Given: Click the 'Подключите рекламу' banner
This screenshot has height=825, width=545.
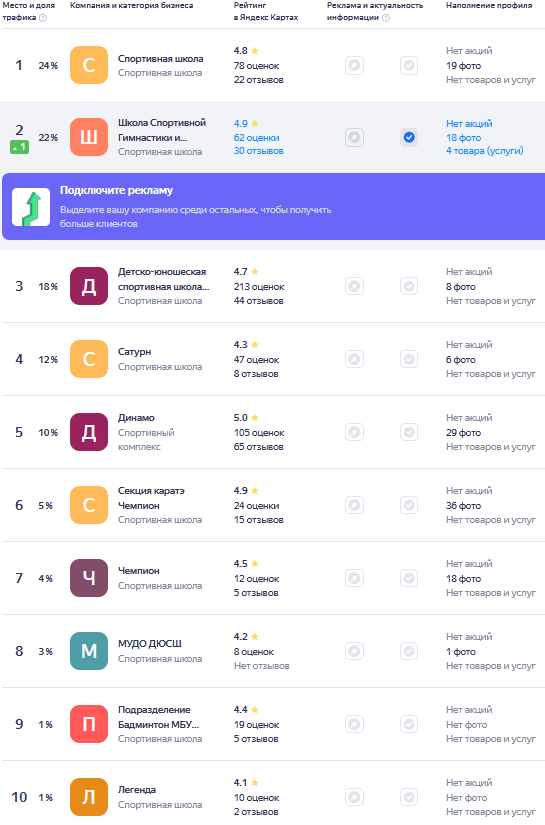Looking at the screenshot, I should click(x=274, y=206).
